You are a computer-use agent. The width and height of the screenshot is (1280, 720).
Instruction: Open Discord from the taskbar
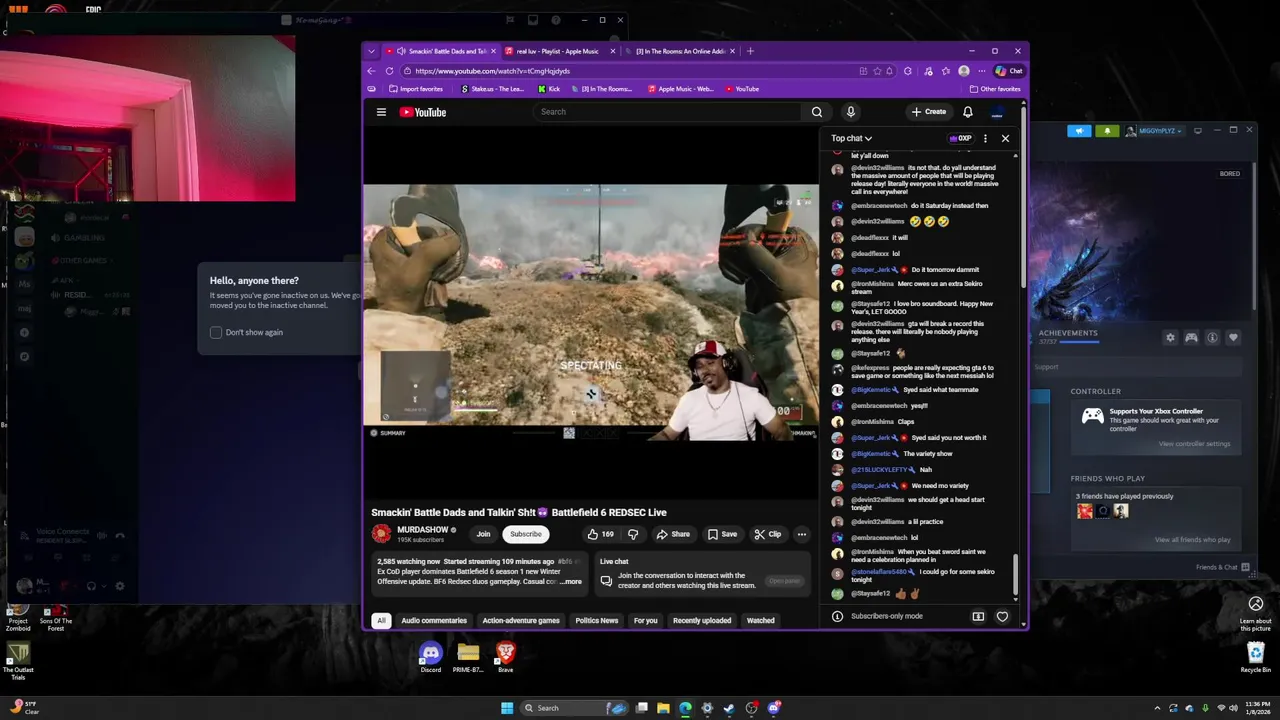(773, 708)
